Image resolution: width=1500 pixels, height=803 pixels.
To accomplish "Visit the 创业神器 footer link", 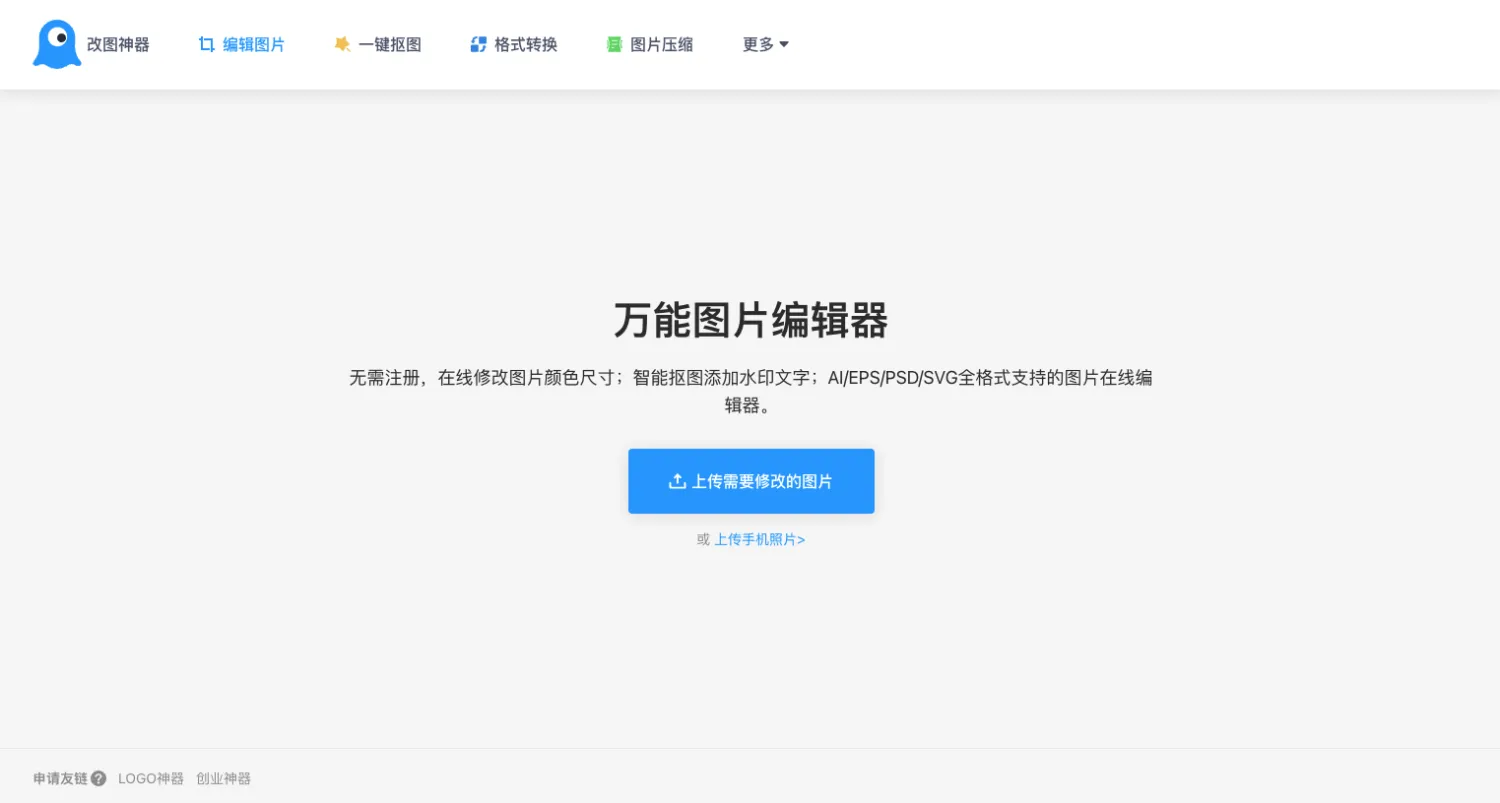I will coord(224,778).
